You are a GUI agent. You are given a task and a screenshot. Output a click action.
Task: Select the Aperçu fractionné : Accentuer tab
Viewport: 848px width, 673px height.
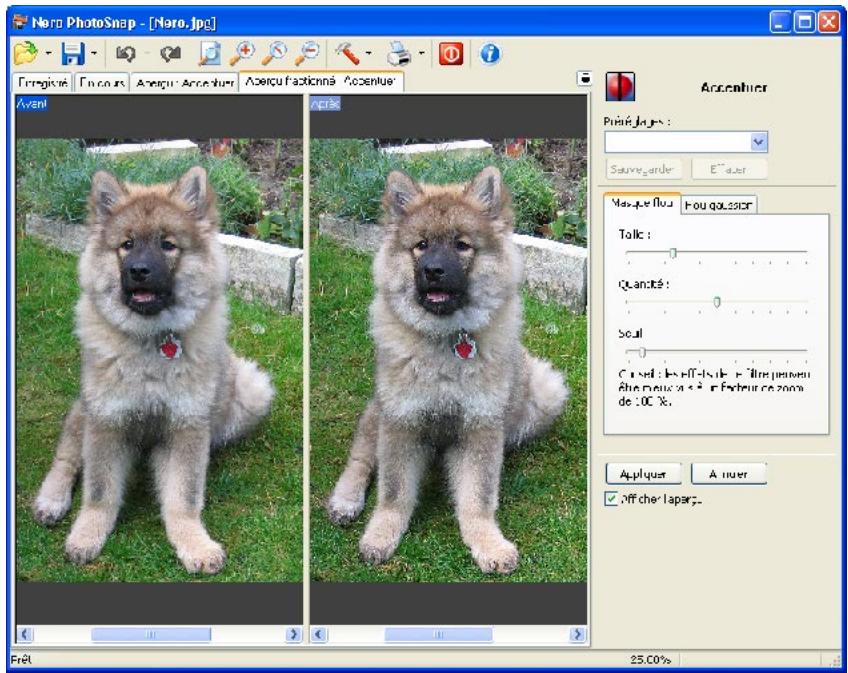(321, 81)
